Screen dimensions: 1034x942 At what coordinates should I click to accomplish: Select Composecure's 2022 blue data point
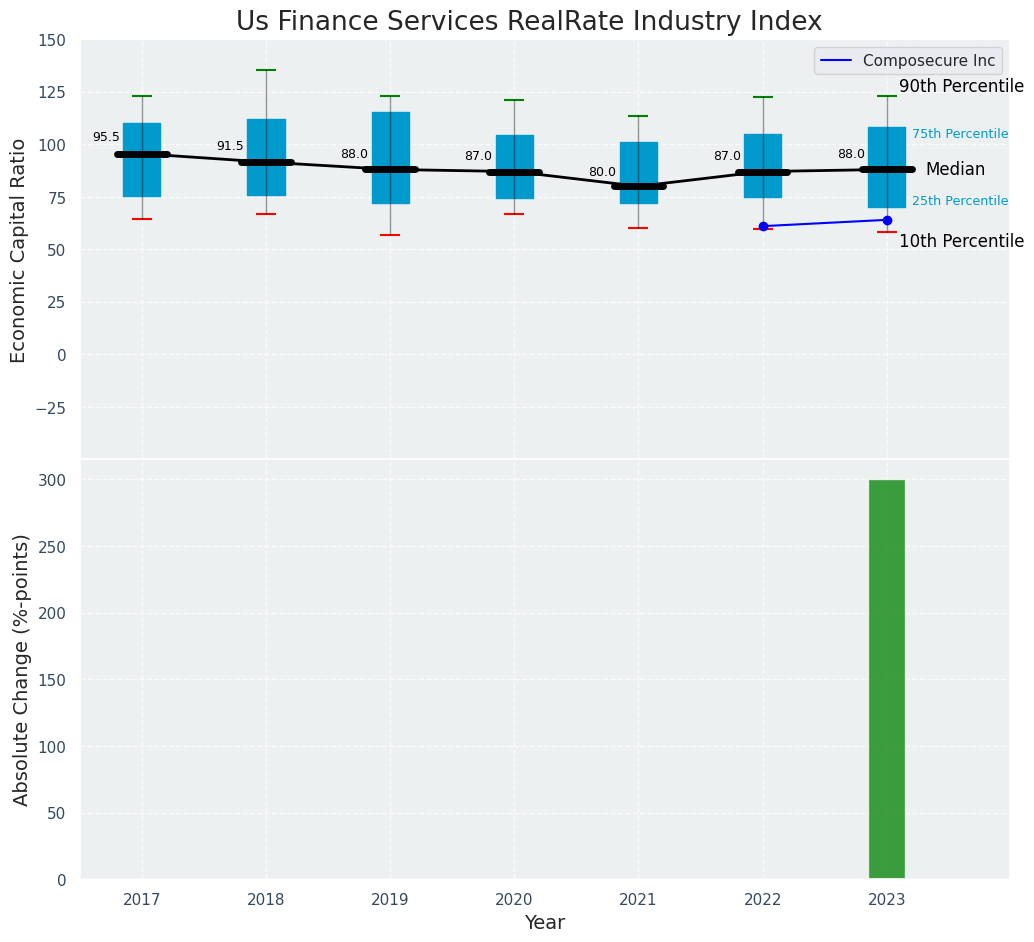point(763,226)
